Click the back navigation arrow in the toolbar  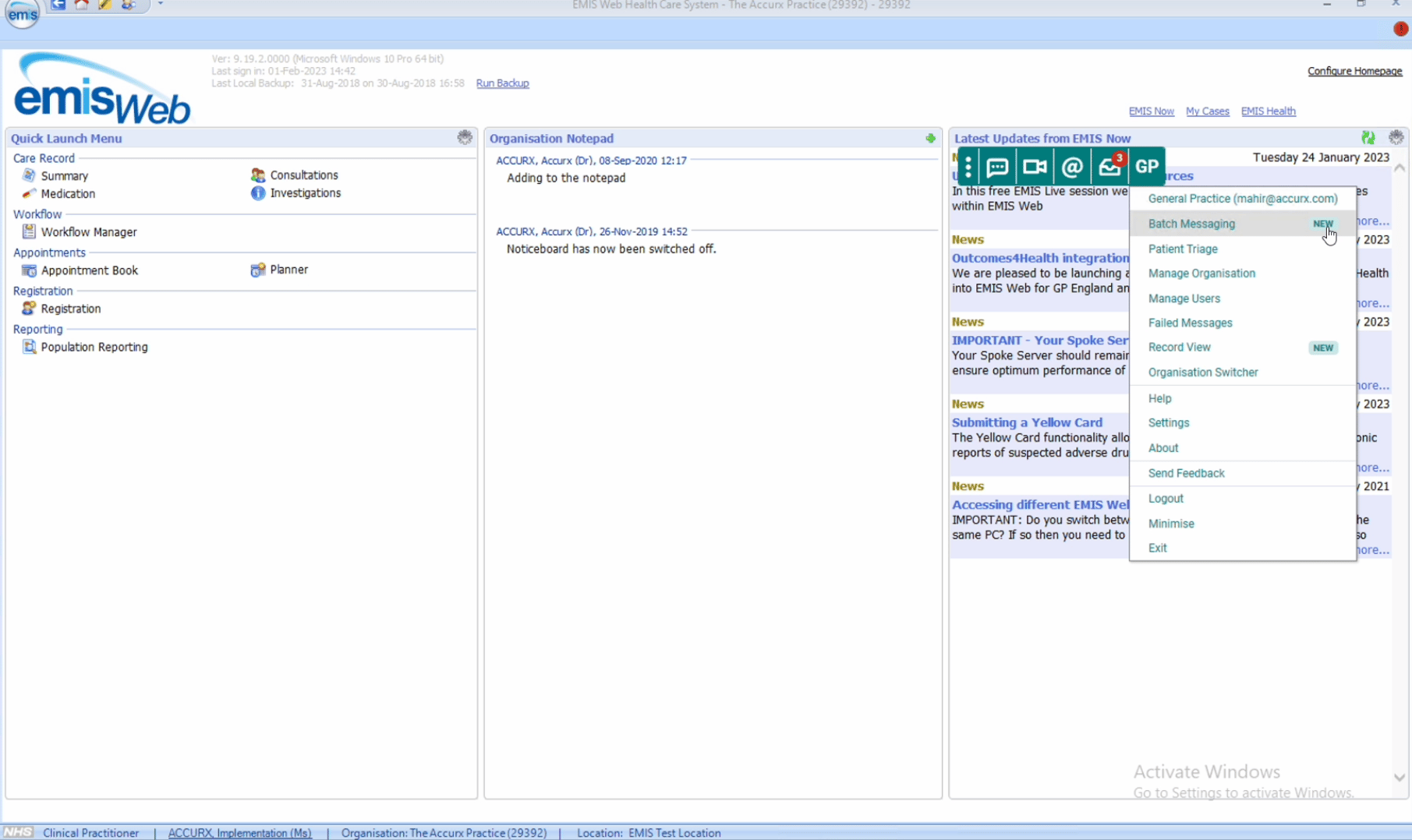[x=57, y=5]
